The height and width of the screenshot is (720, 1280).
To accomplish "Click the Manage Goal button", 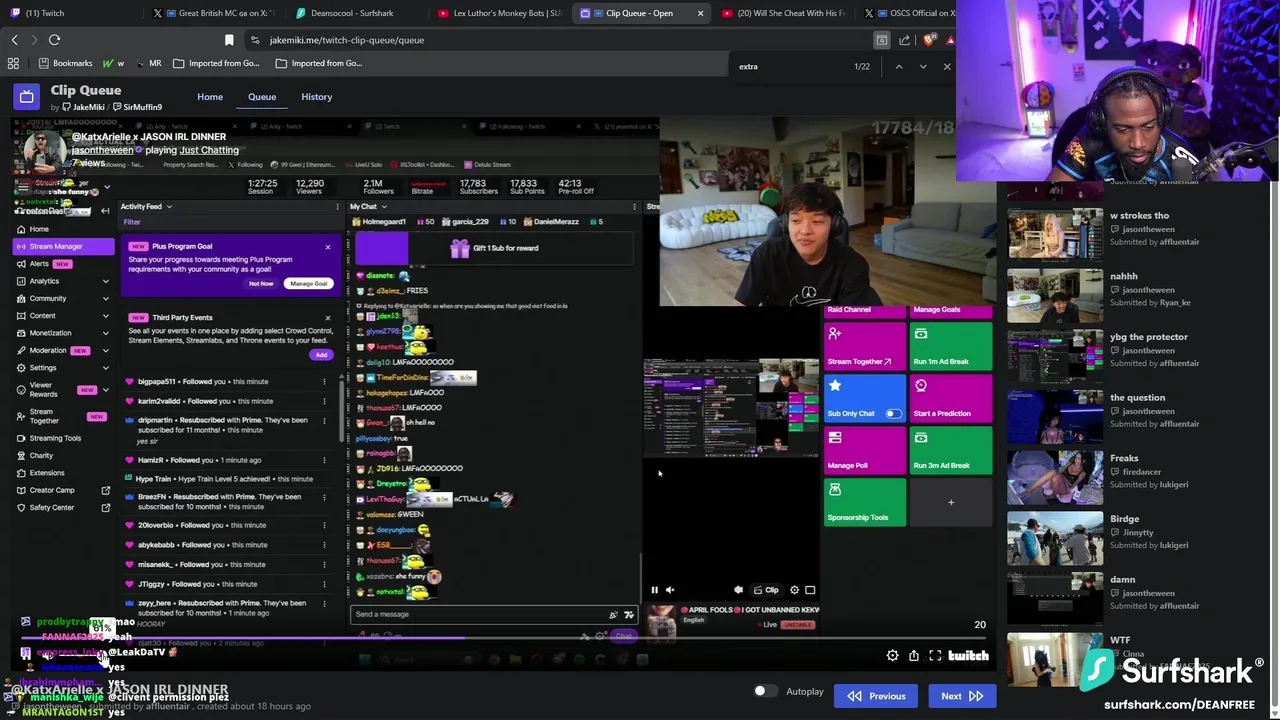I will 308,283.
